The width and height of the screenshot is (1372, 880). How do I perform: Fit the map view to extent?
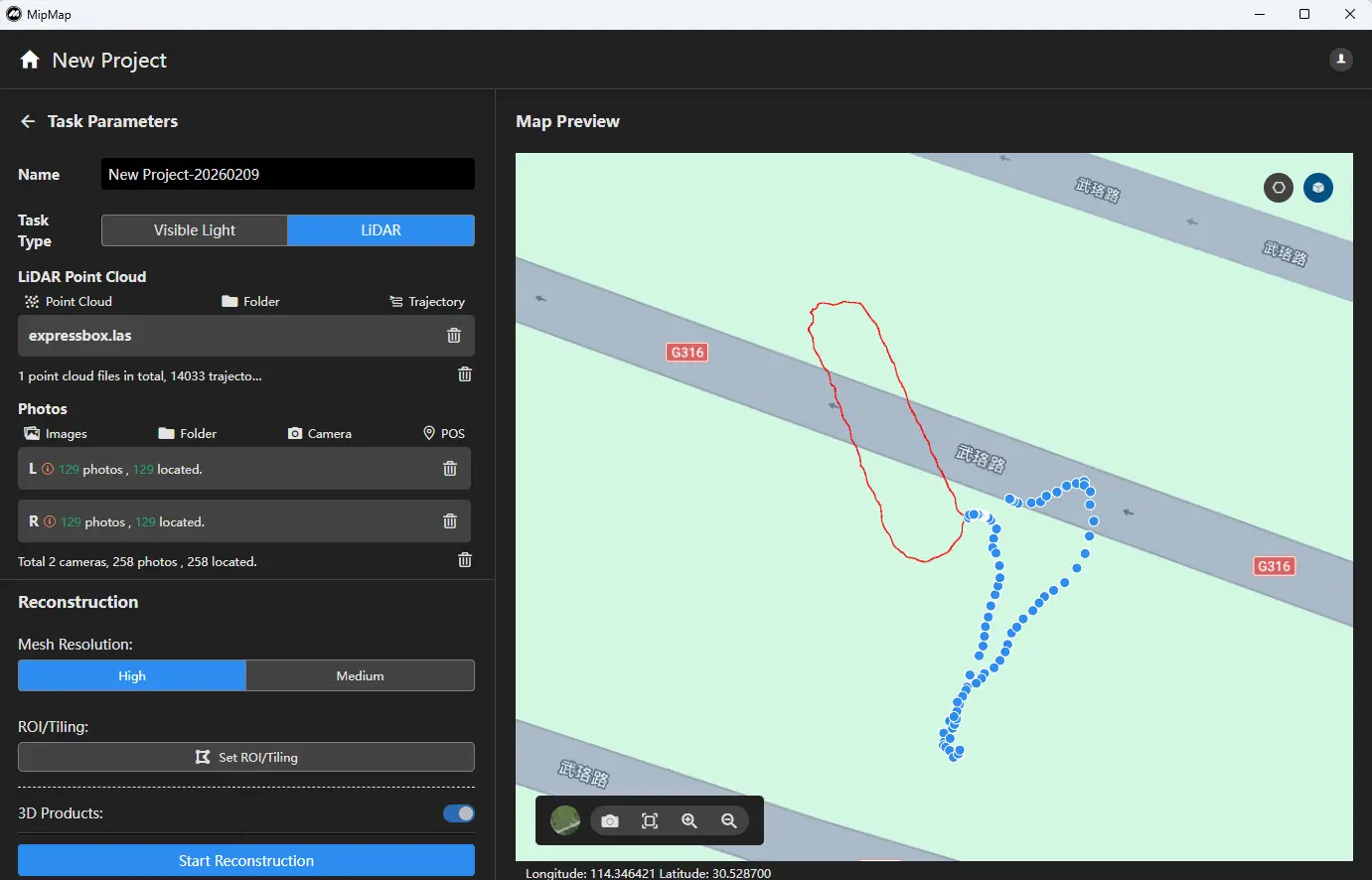pyautogui.click(x=650, y=820)
